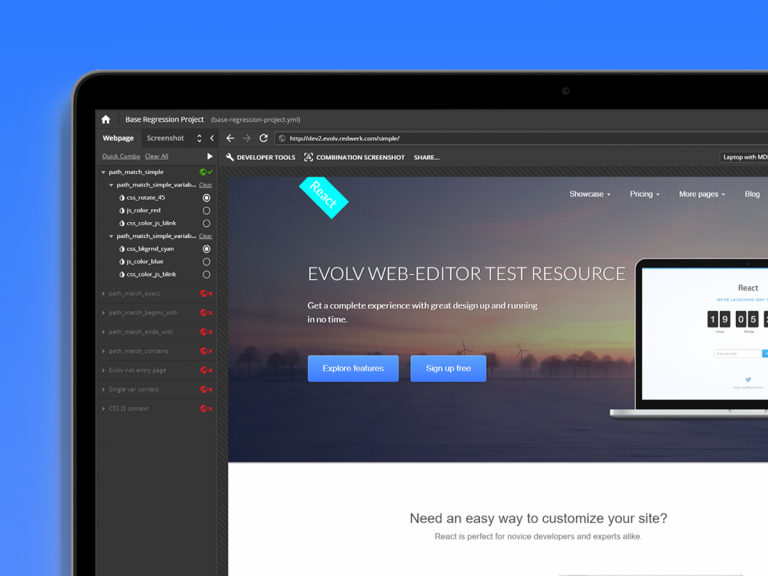The image size is (768, 576).
Task: Select first css_color_js_blink radio under js_color_red
Action: (207, 223)
